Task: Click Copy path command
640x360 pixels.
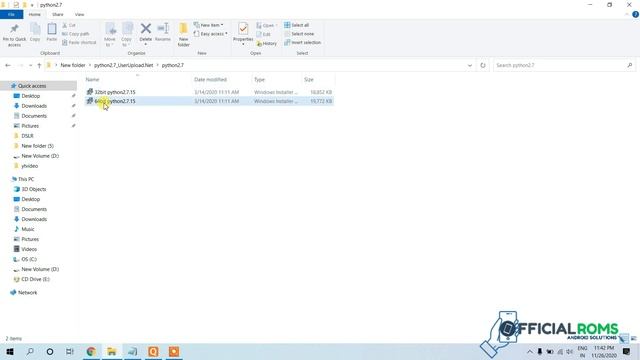Action: pyautogui.click(x=76, y=34)
